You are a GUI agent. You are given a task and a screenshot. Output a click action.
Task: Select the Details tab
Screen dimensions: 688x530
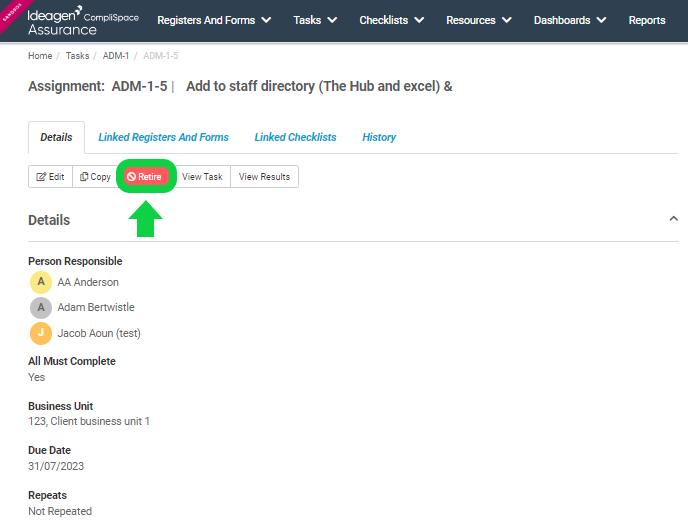pos(56,137)
